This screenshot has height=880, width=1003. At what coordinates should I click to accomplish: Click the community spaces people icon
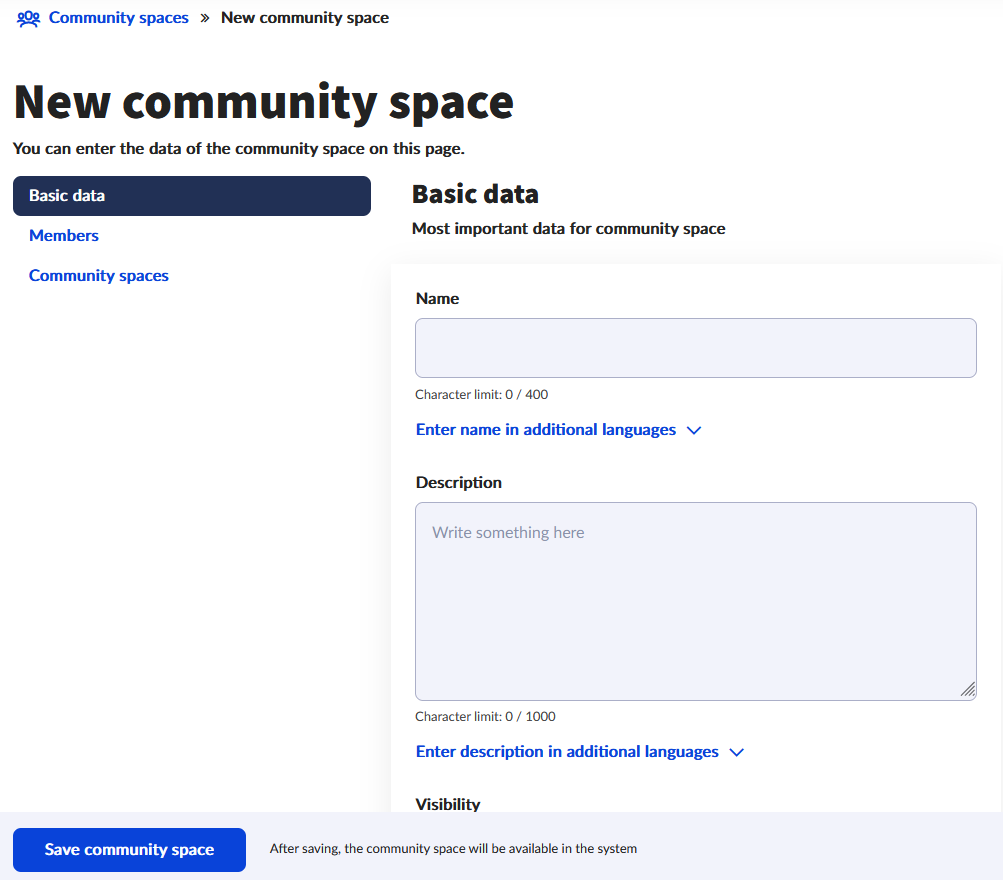(x=28, y=18)
